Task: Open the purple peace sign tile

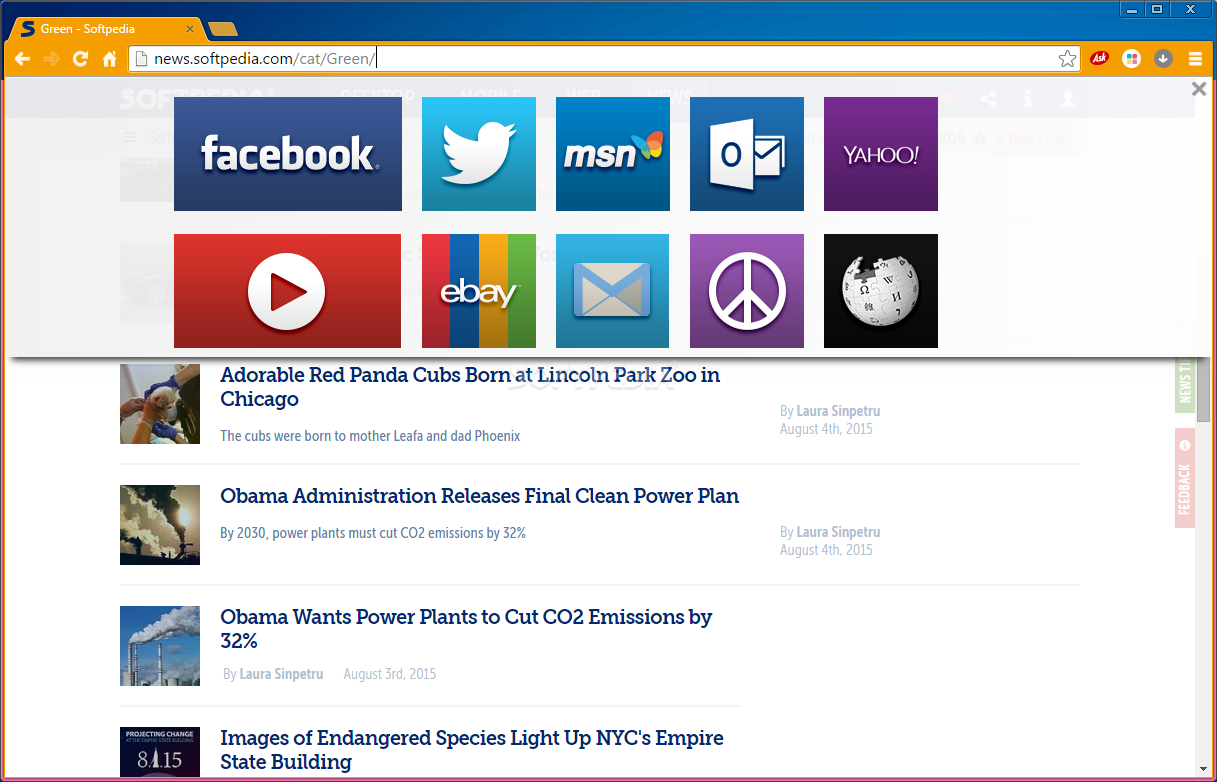Action: click(x=747, y=291)
